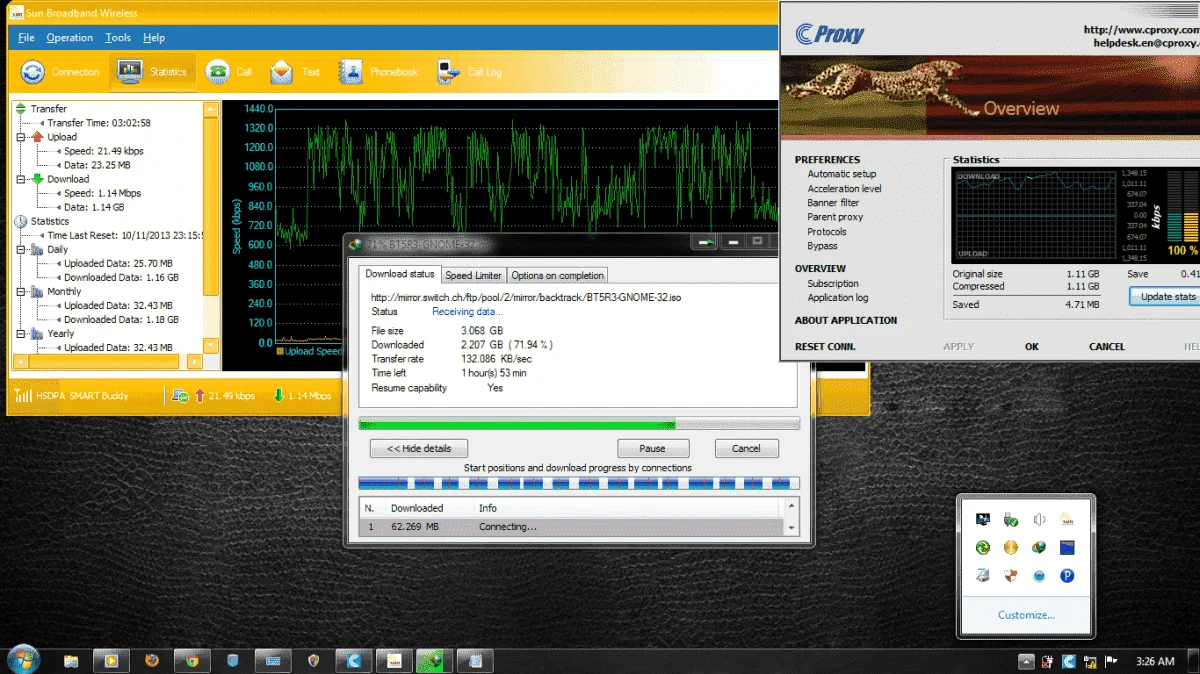Click the status bar download speed arrow
1200x674 pixels.
(278, 396)
